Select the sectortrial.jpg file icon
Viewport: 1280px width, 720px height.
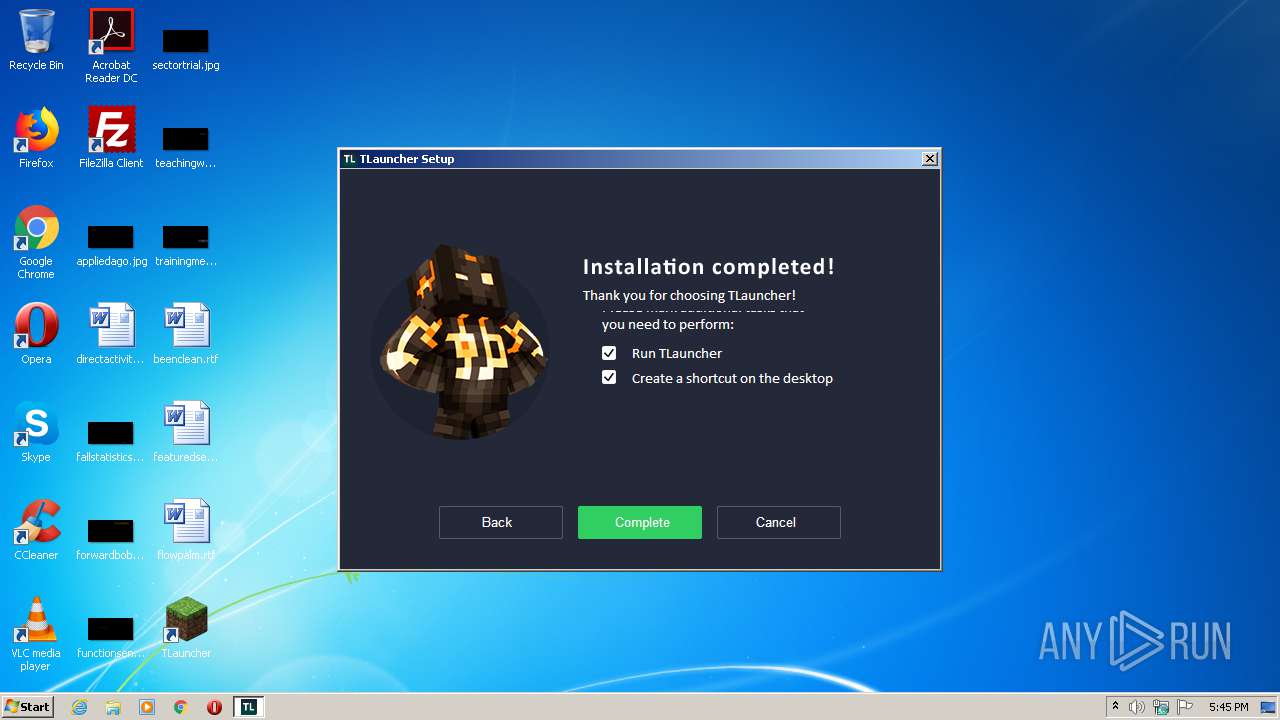pyautogui.click(x=186, y=50)
